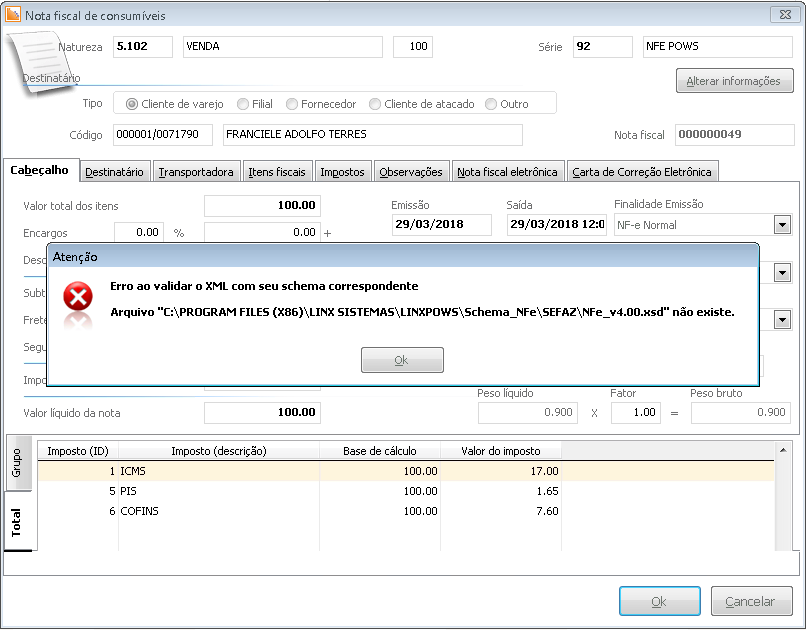
Task: Open the Impostos tab
Action: point(342,172)
